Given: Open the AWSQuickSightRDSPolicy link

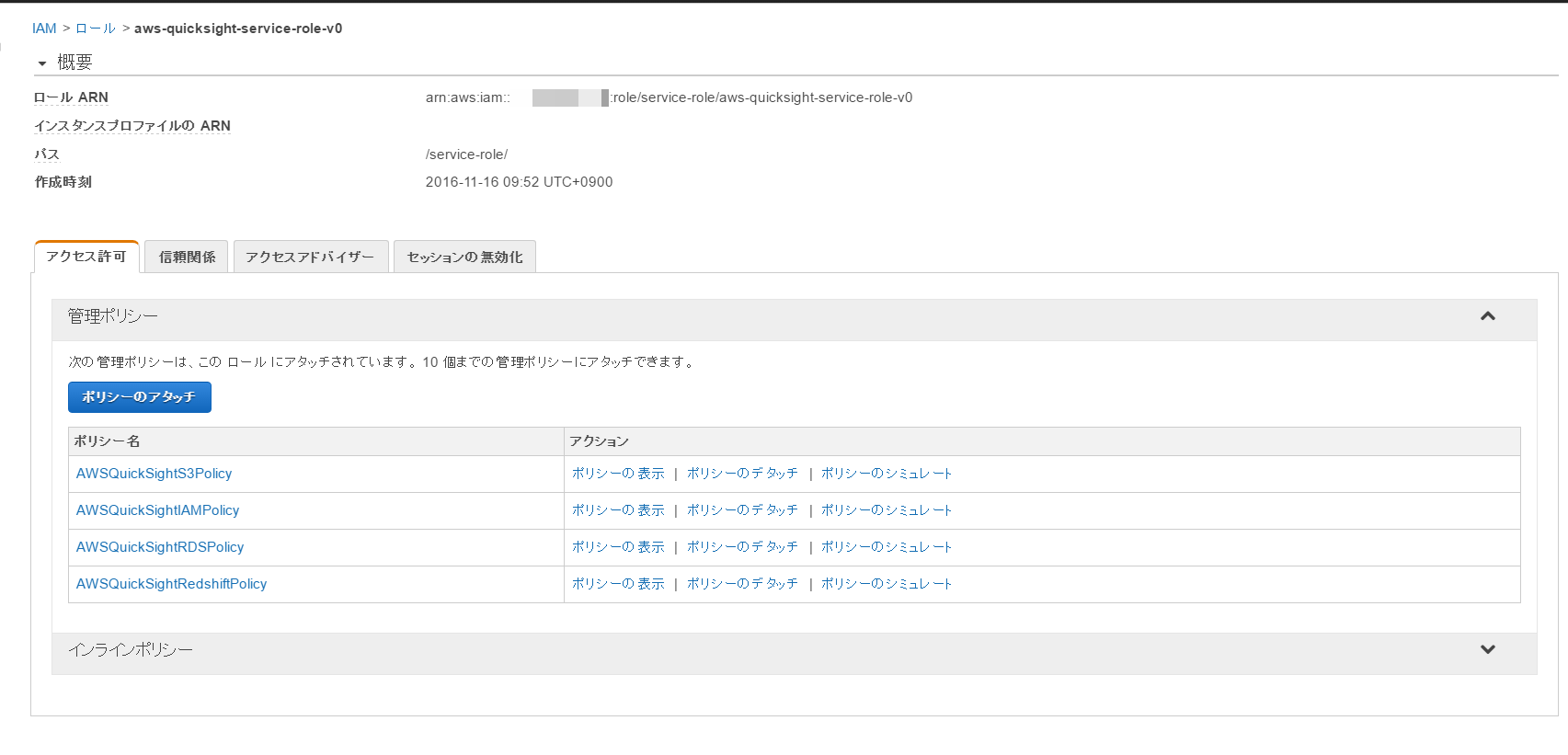Looking at the screenshot, I should [x=160, y=547].
